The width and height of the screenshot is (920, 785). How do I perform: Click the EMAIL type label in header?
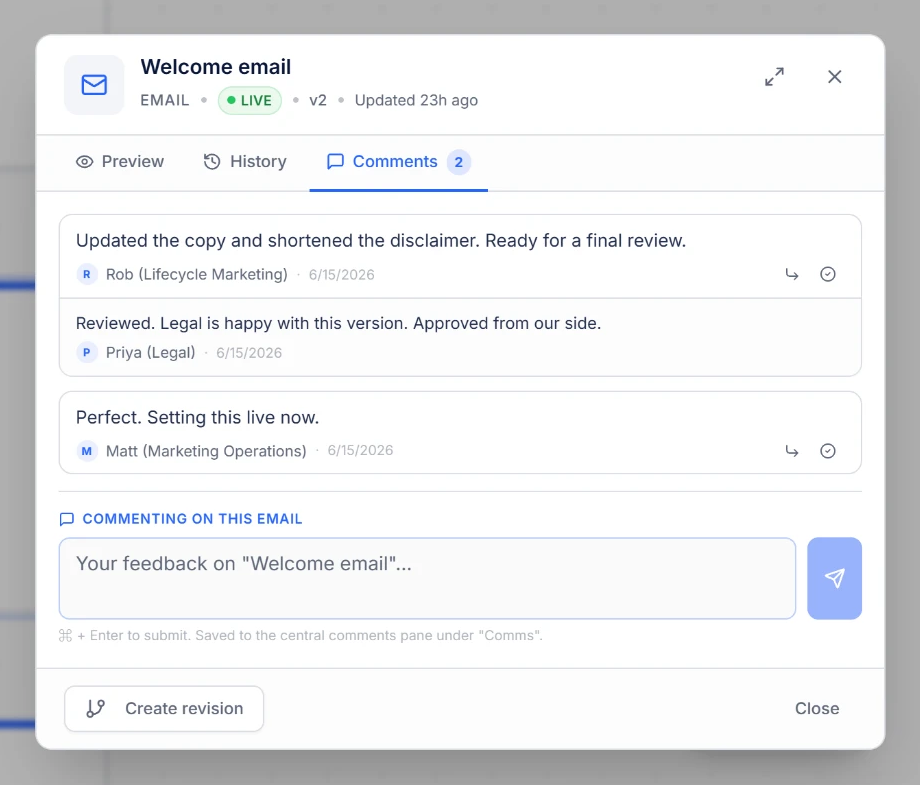[164, 100]
